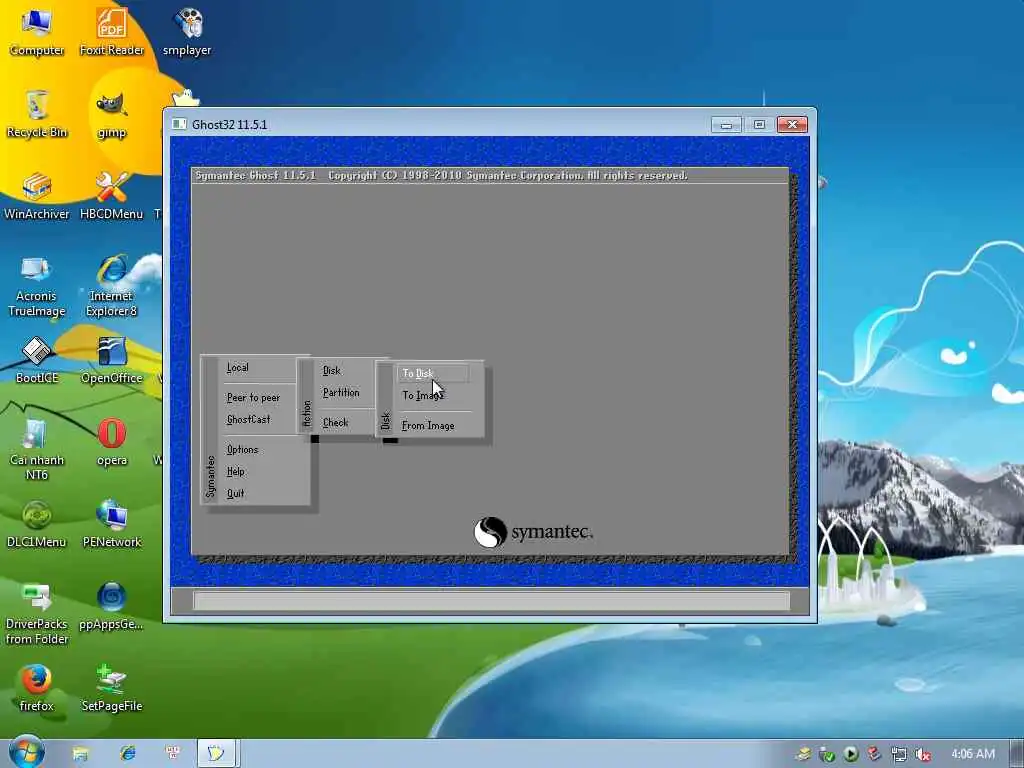Maximize the Ghost32 window

(x=759, y=124)
